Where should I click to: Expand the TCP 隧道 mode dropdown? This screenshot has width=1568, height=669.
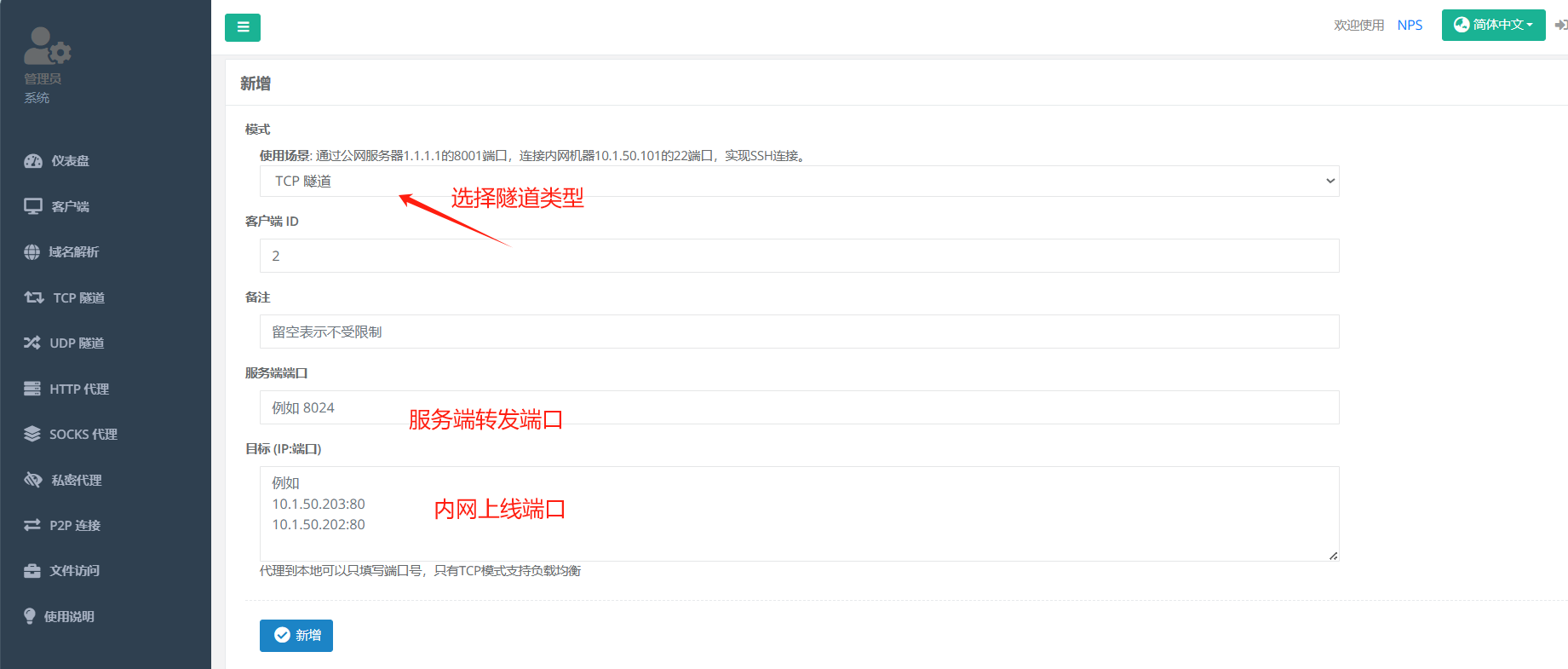[799, 181]
